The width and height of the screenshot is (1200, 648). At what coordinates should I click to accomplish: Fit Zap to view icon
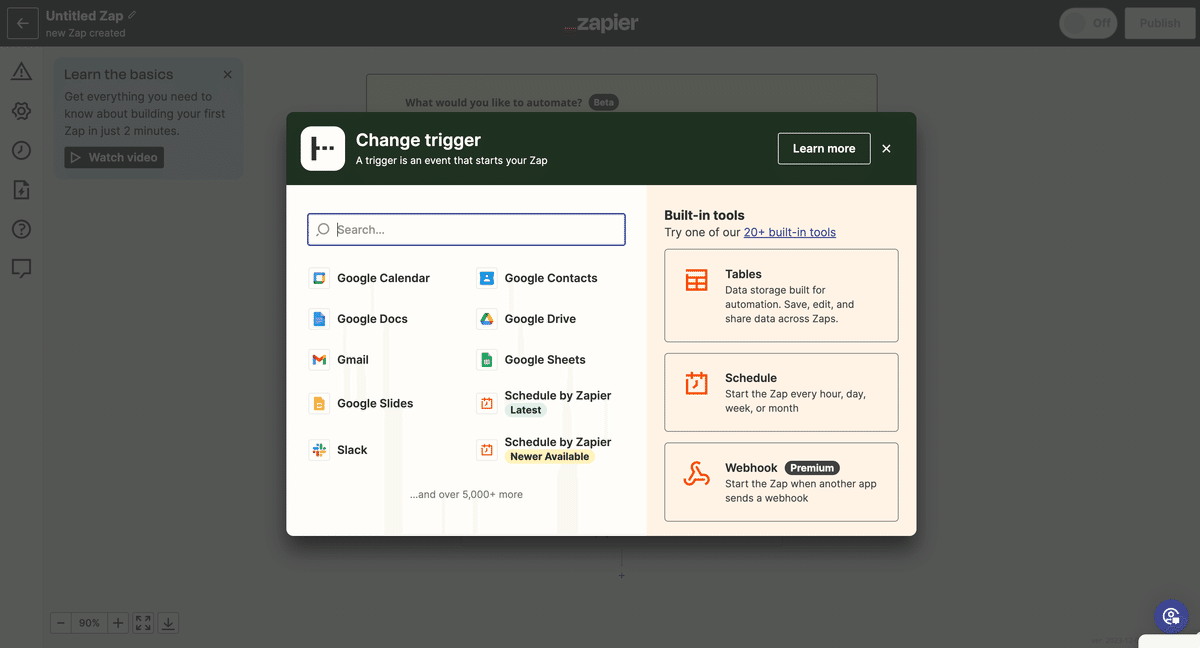[143, 623]
